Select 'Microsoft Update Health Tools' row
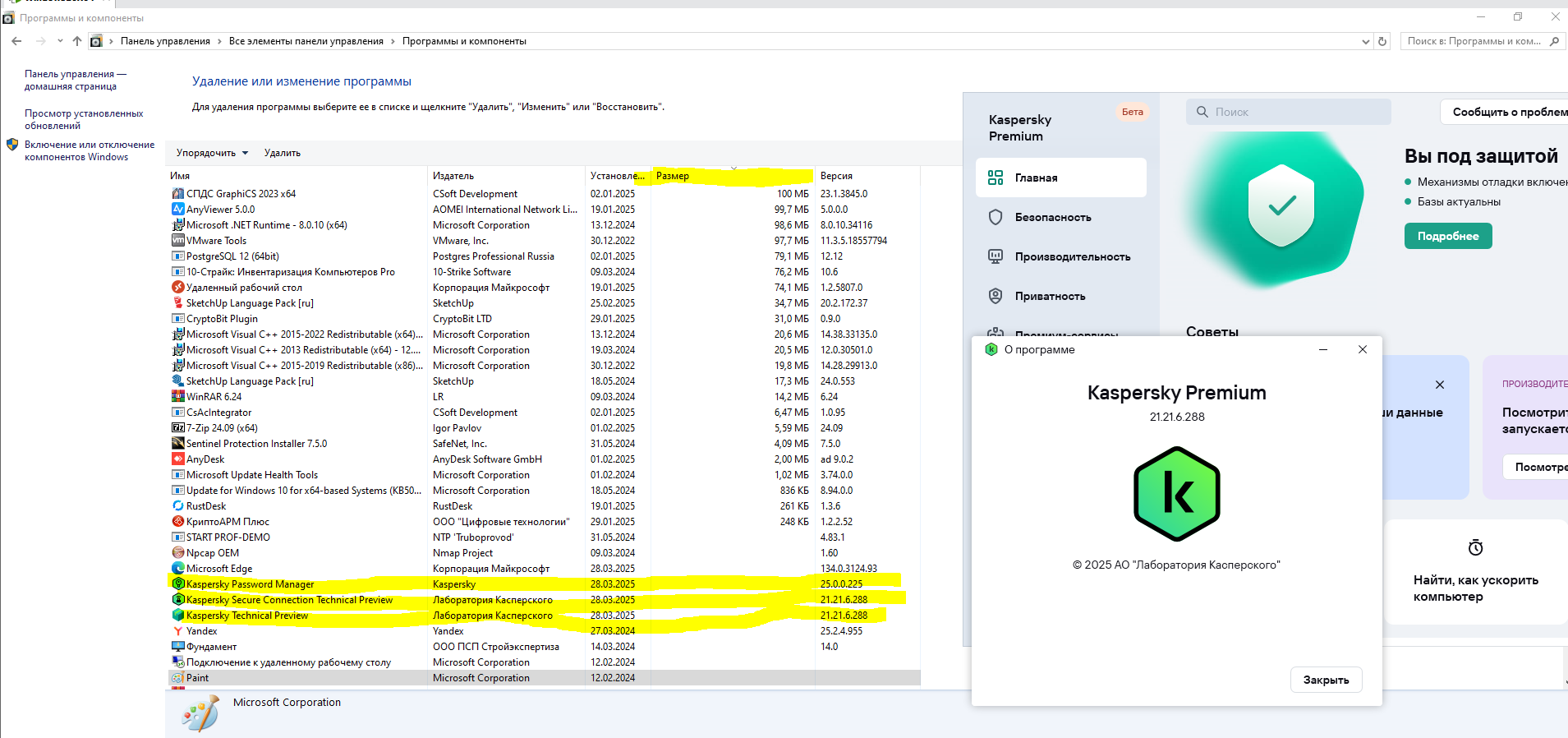The image size is (1568, 738). tap(544, 475)
